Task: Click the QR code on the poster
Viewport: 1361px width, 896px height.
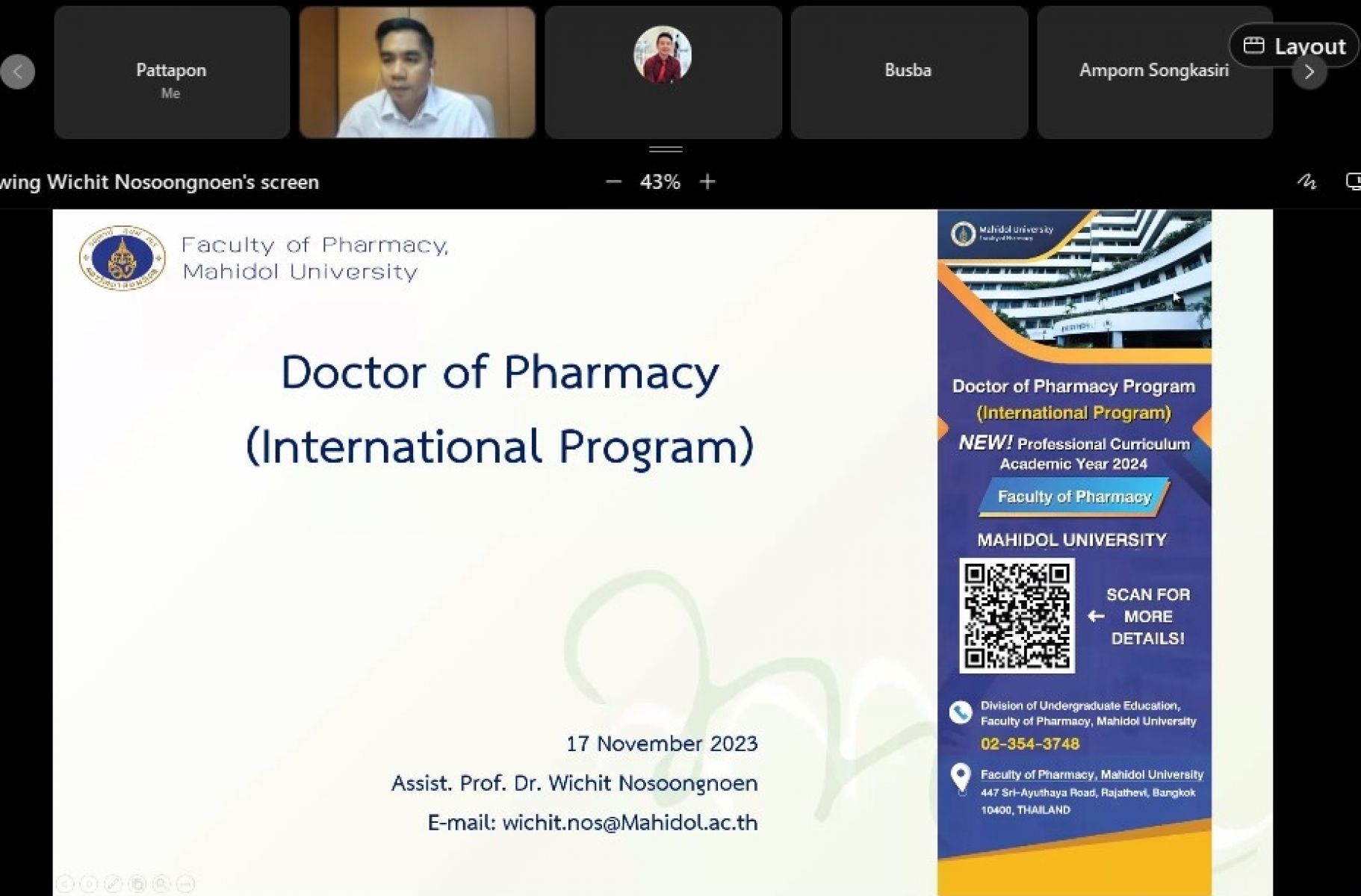Action: point(1017,616)
